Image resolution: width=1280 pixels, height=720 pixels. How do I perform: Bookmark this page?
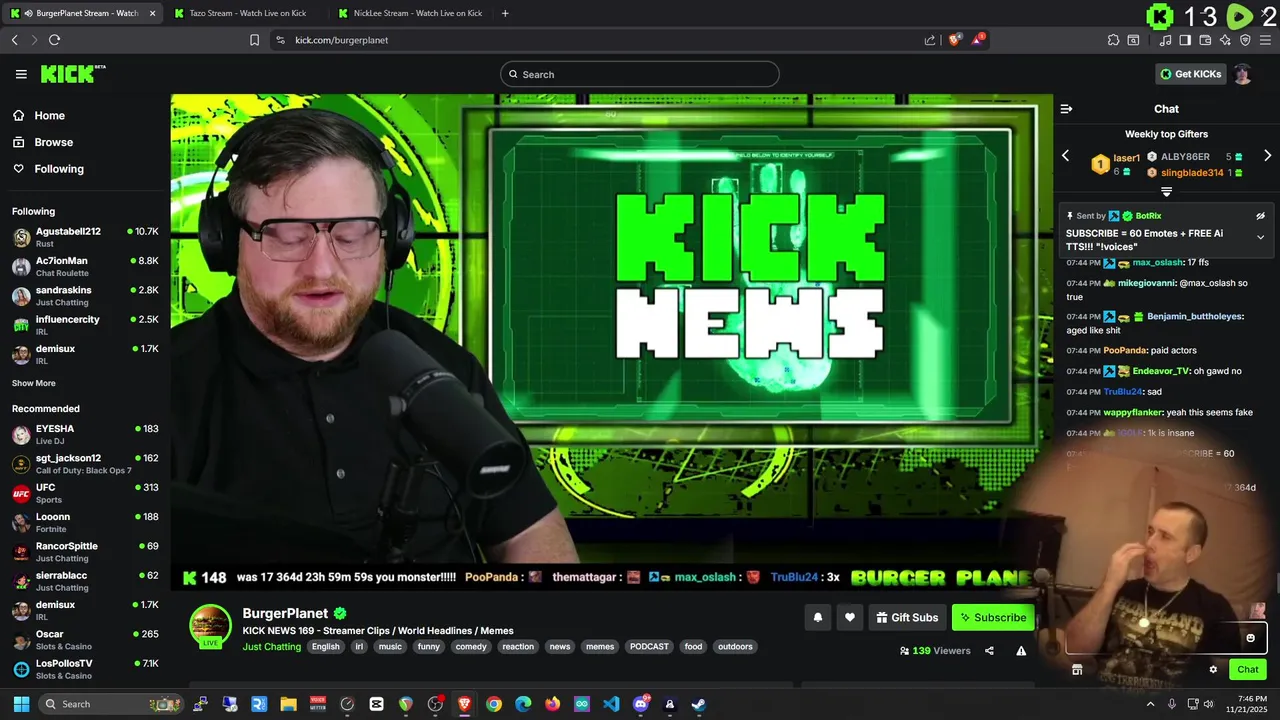pos(254,40)
